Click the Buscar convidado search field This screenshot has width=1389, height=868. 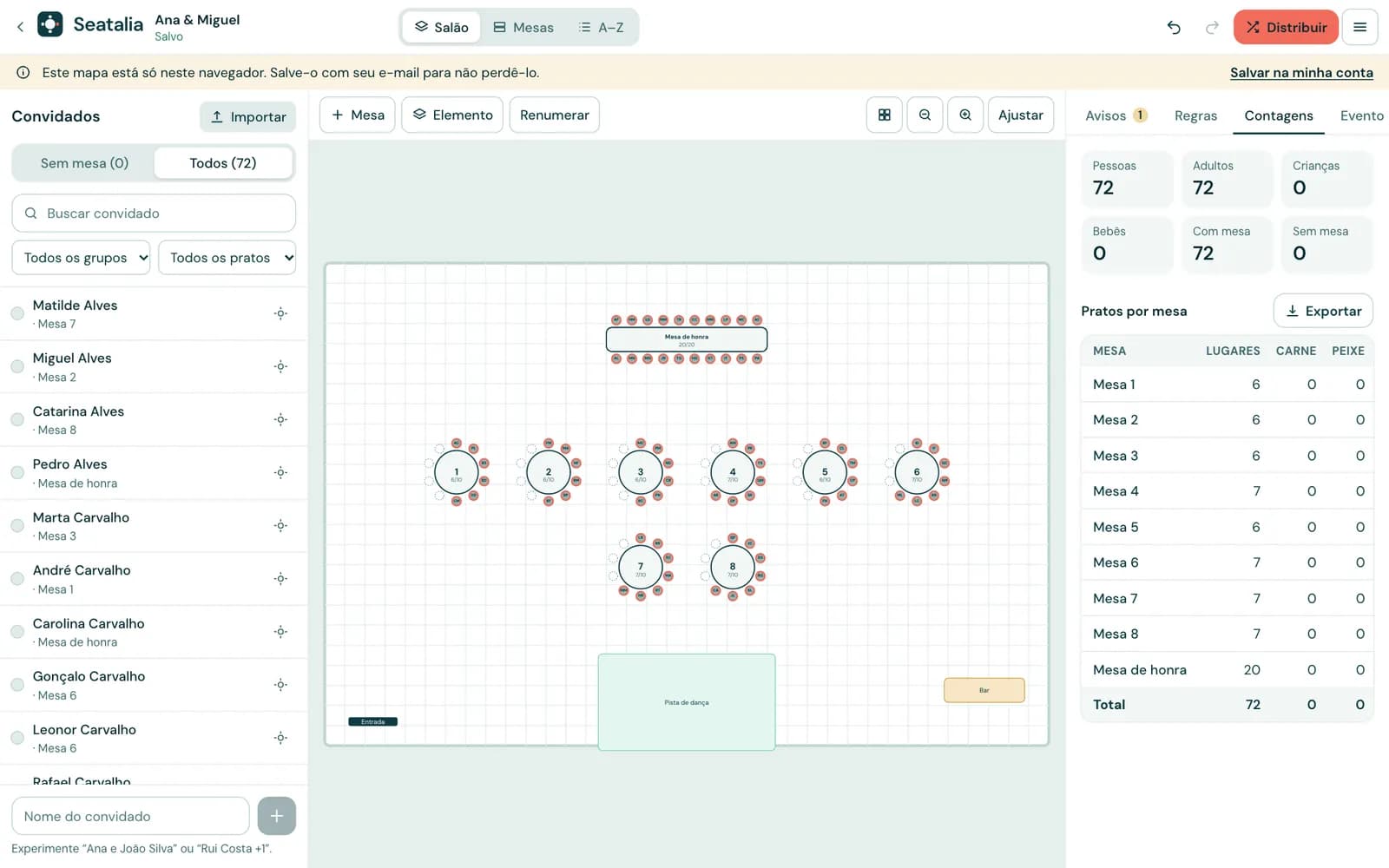154,213
